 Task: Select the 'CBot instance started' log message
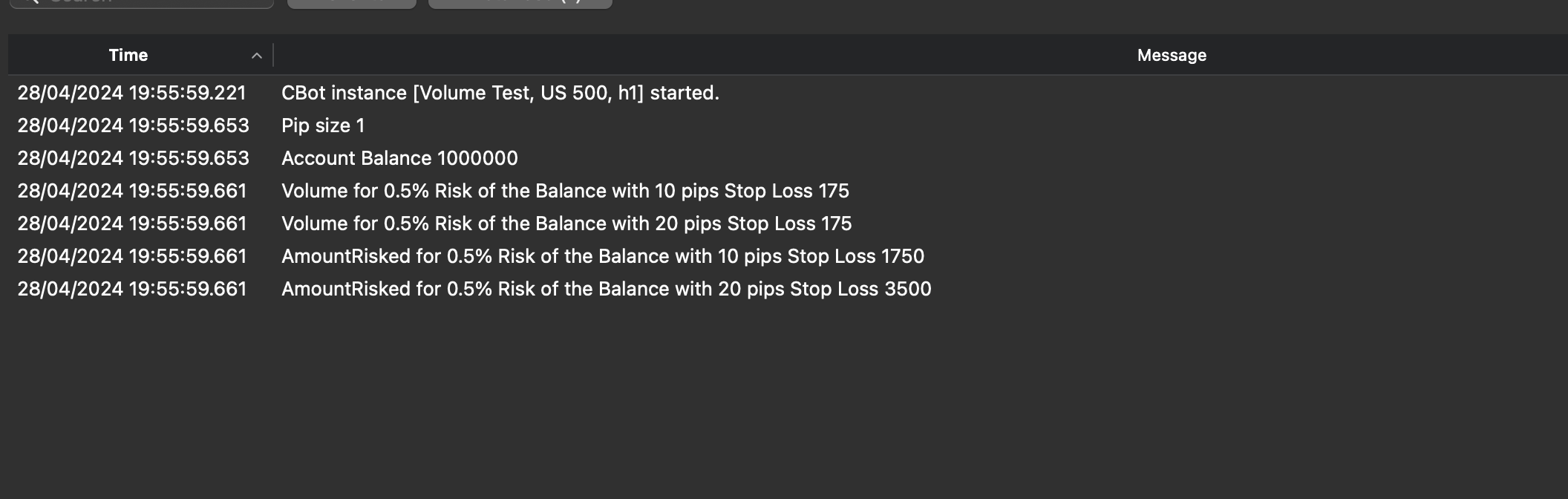coord(500,93)
